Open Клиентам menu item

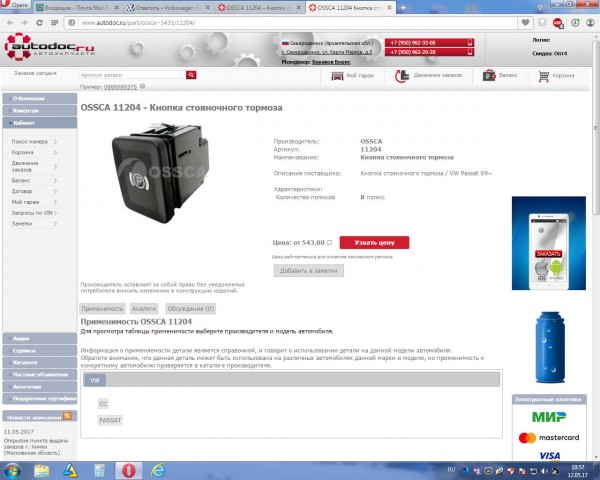pos(40,111)
